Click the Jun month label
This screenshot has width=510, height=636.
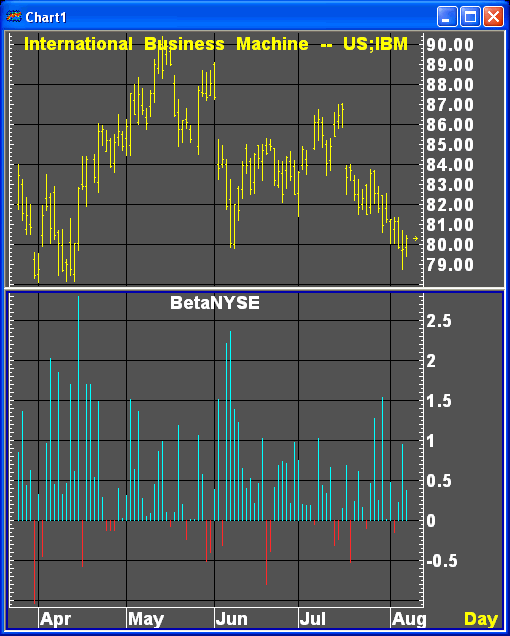tap(232, 619)
